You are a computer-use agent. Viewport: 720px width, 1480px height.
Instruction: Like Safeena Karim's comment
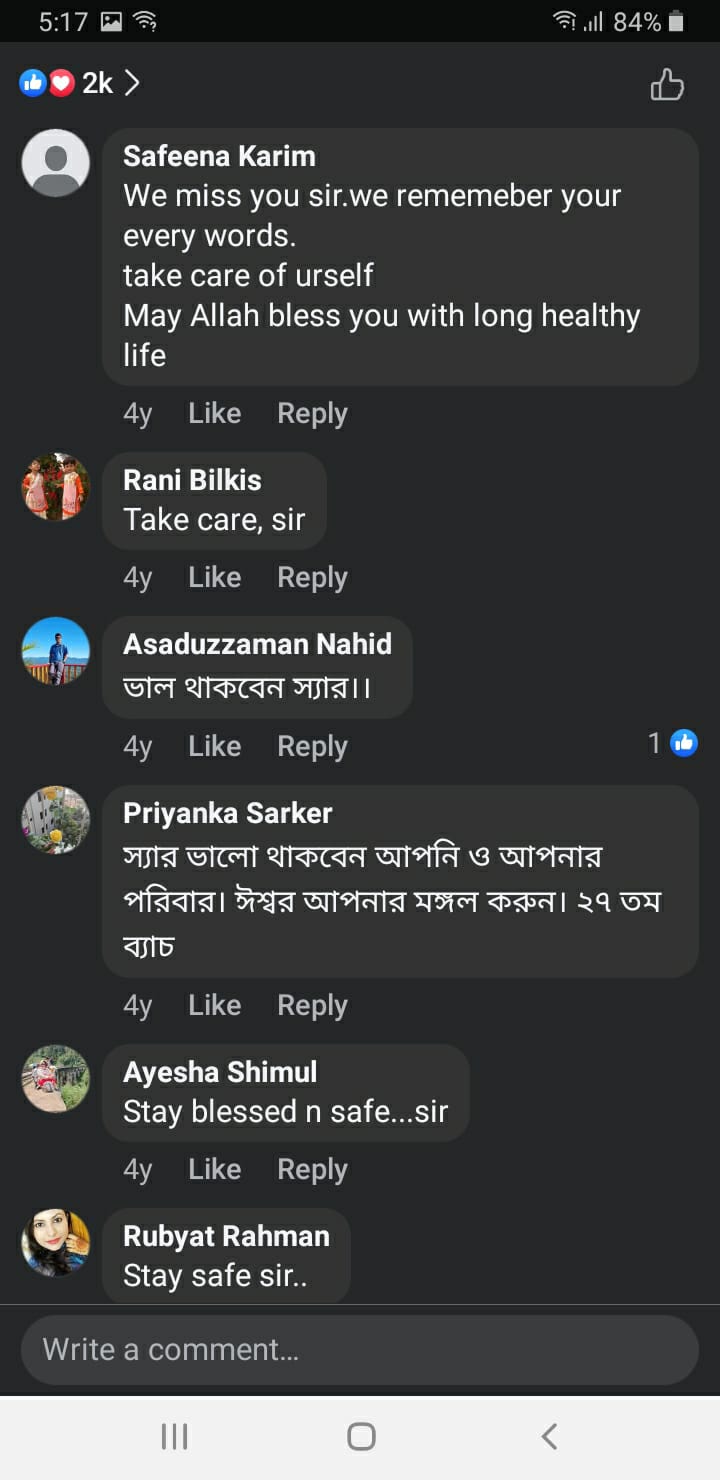coord(214,414)
